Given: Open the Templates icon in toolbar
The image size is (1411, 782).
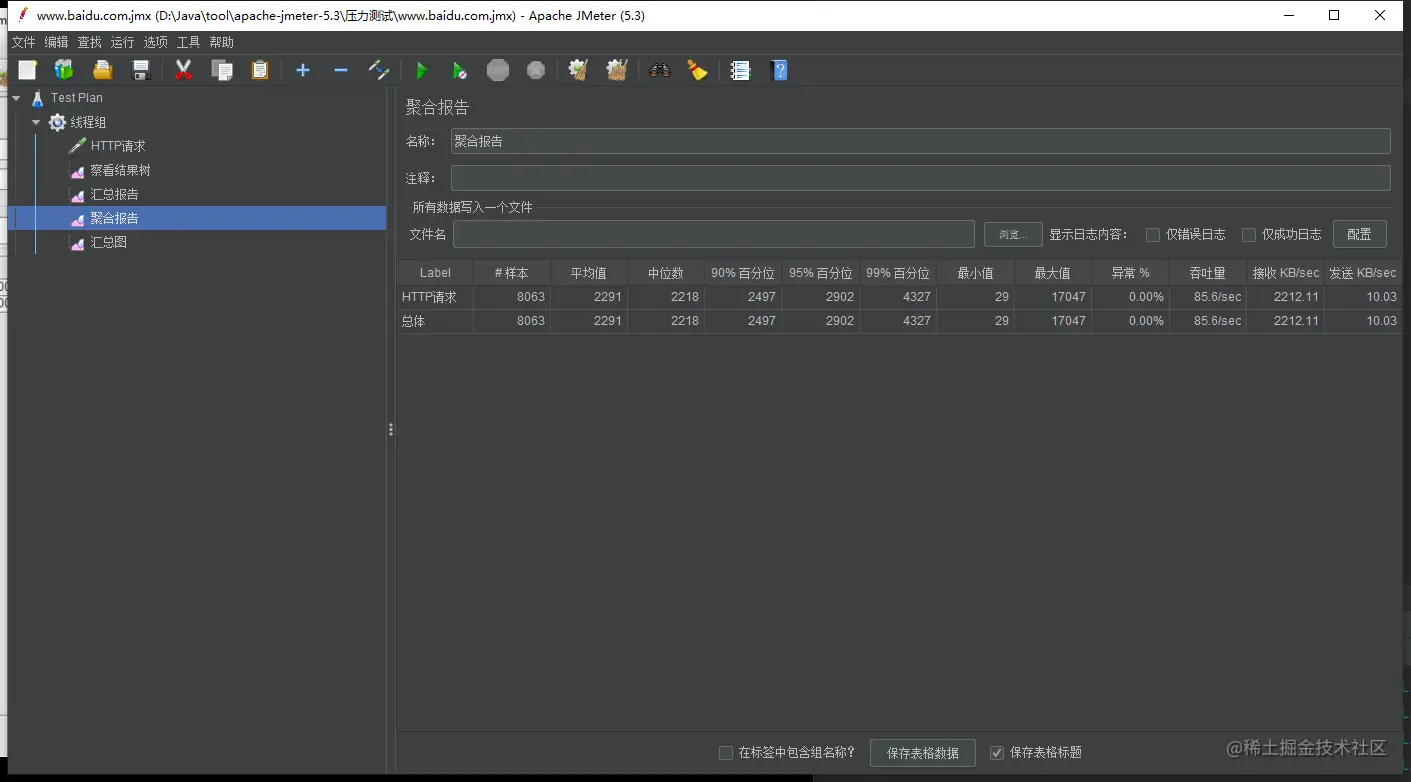Looking at the screenshot, I should [64, 70].
